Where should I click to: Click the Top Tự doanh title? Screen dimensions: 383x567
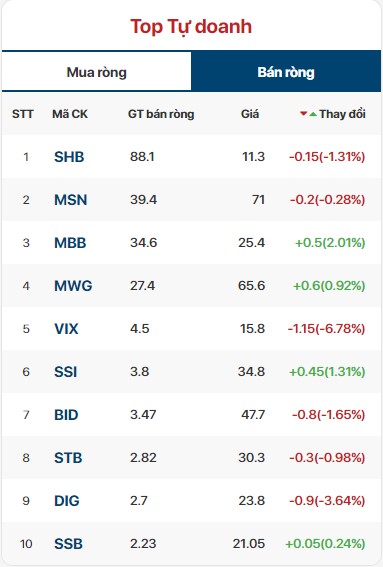[x=191, y=27]
